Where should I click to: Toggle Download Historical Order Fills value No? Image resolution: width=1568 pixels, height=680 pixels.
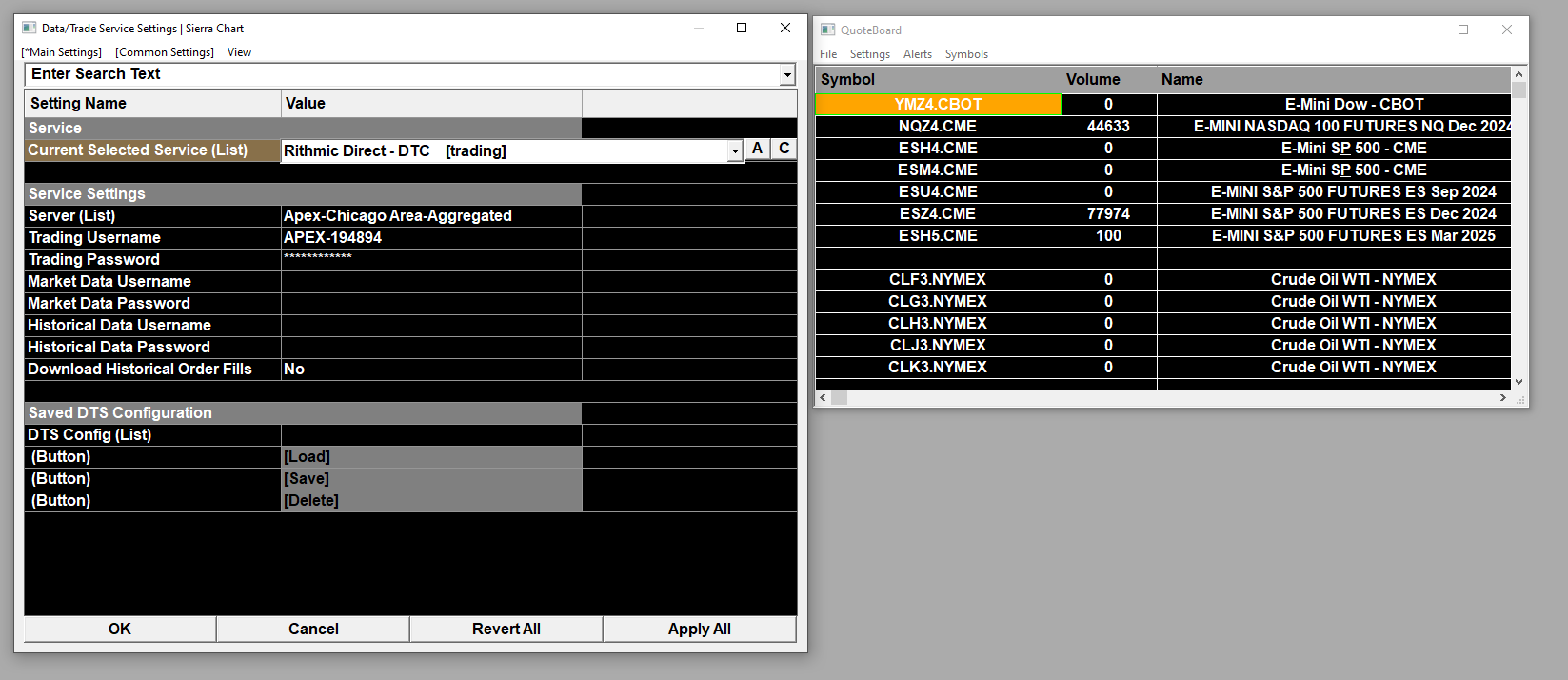(x=431, y=370)
